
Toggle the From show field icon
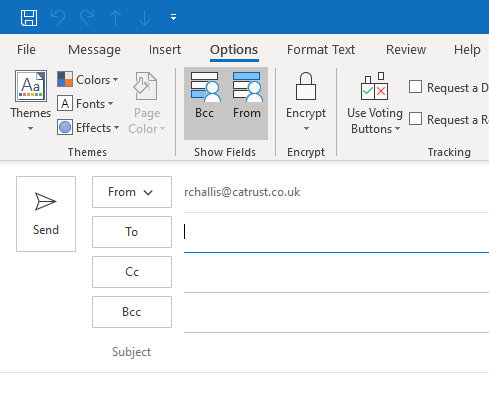247,87
